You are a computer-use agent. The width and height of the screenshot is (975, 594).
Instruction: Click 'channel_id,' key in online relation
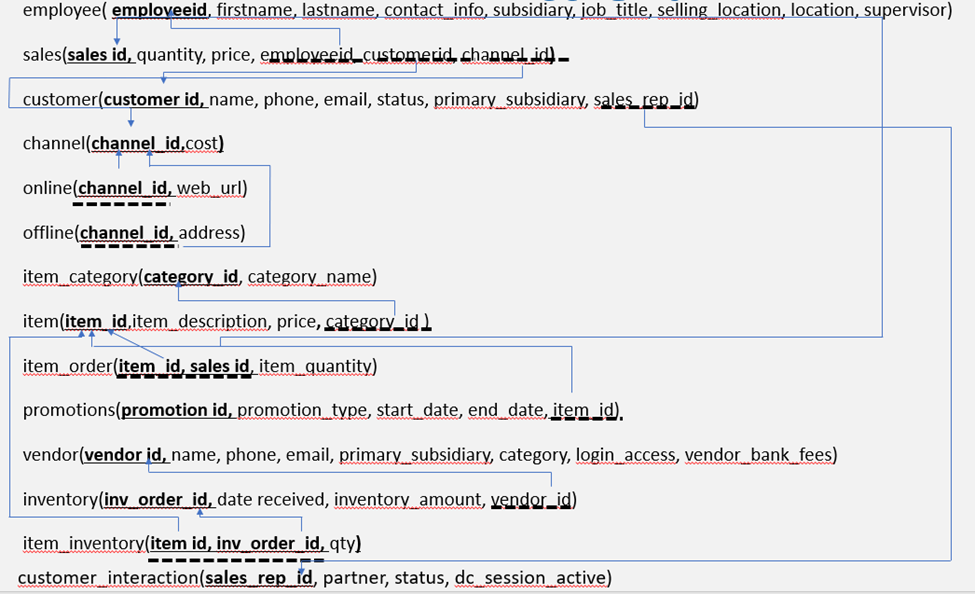tap(125, 188)
